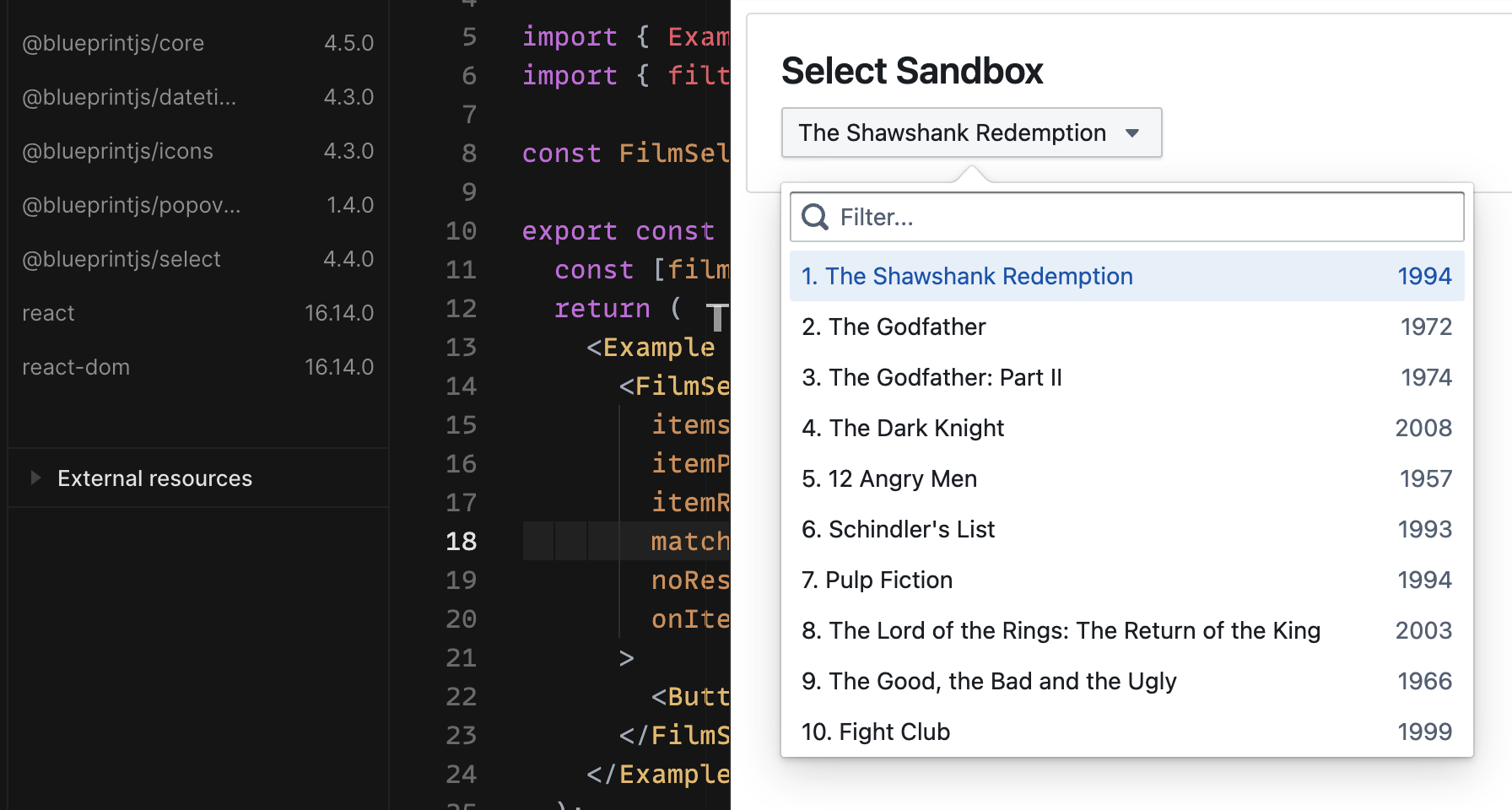Click the search magnifier icon in the filter field
1512x810 pixels.
814,217
